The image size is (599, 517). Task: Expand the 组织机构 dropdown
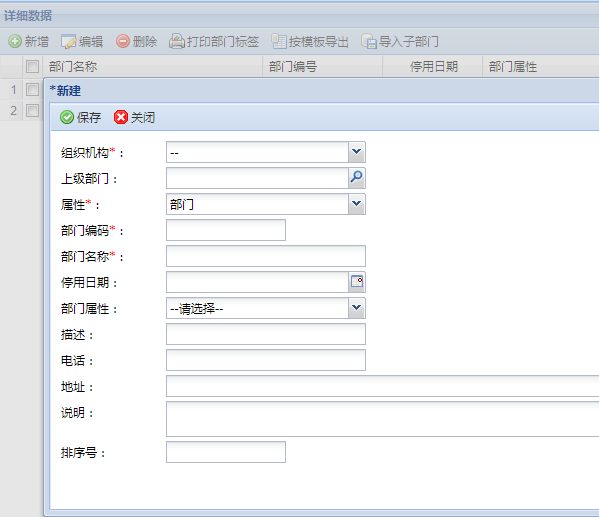pyautogui.click(x=357, y=152)
